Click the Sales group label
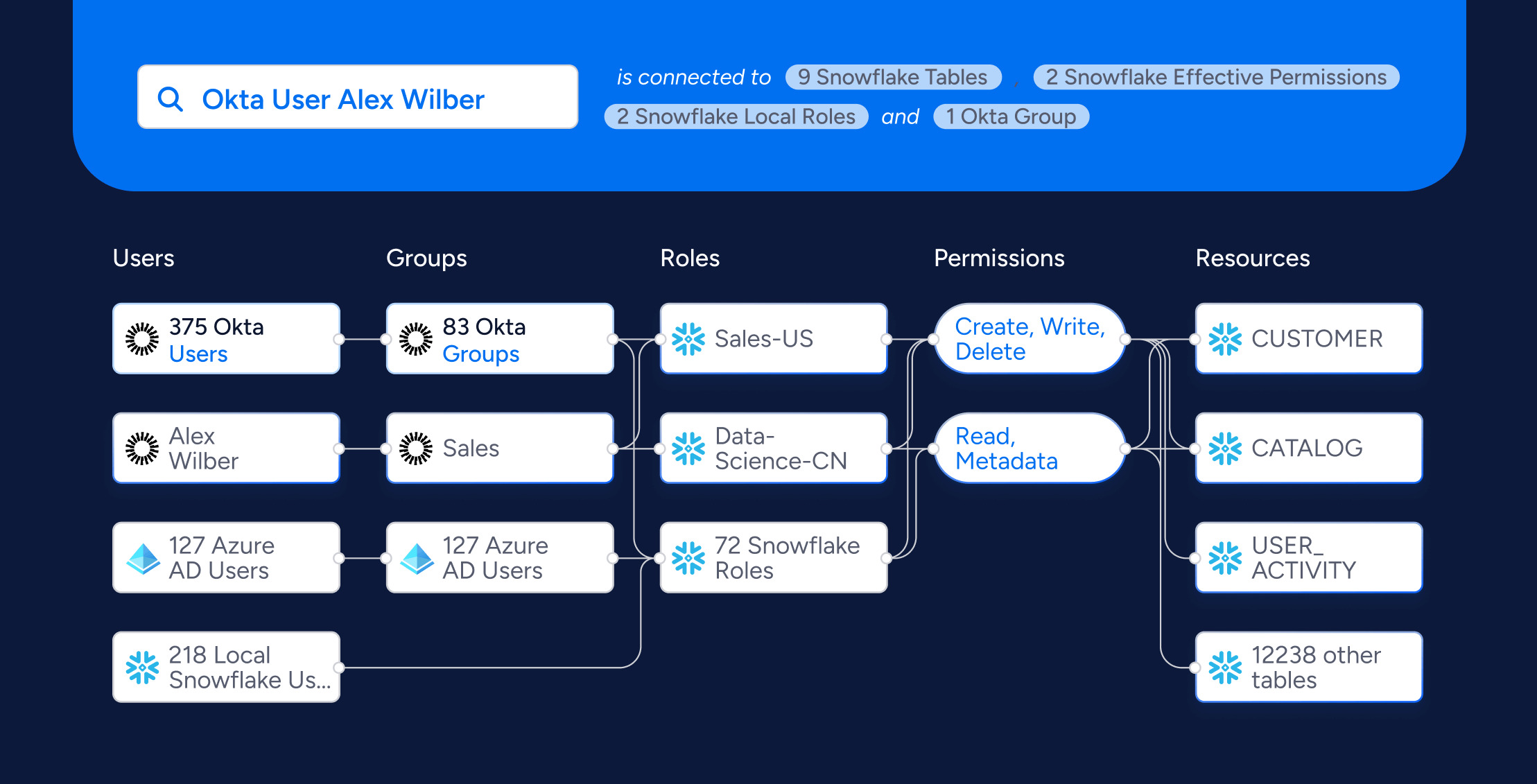This screenshot has width=1537, height=784. coord(471,448)
